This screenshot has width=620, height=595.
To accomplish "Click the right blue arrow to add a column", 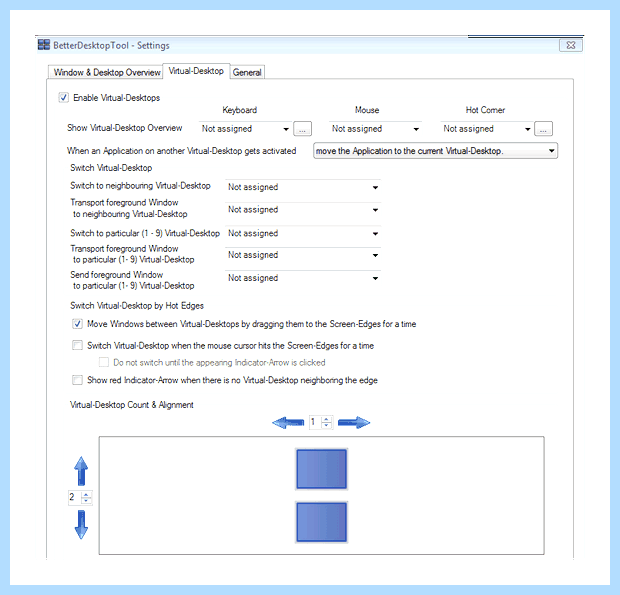I will pos(354,423).
